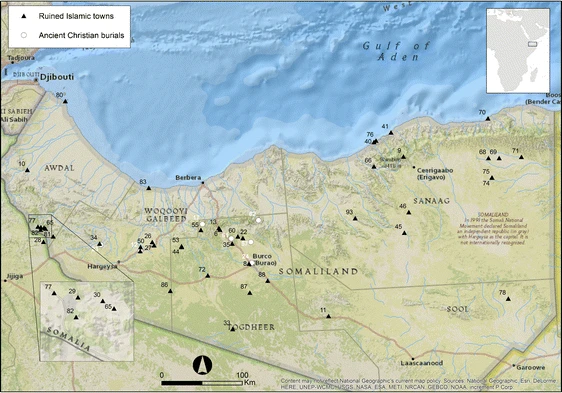Click triangle 82 in the enlarged inset

[76, 317]
